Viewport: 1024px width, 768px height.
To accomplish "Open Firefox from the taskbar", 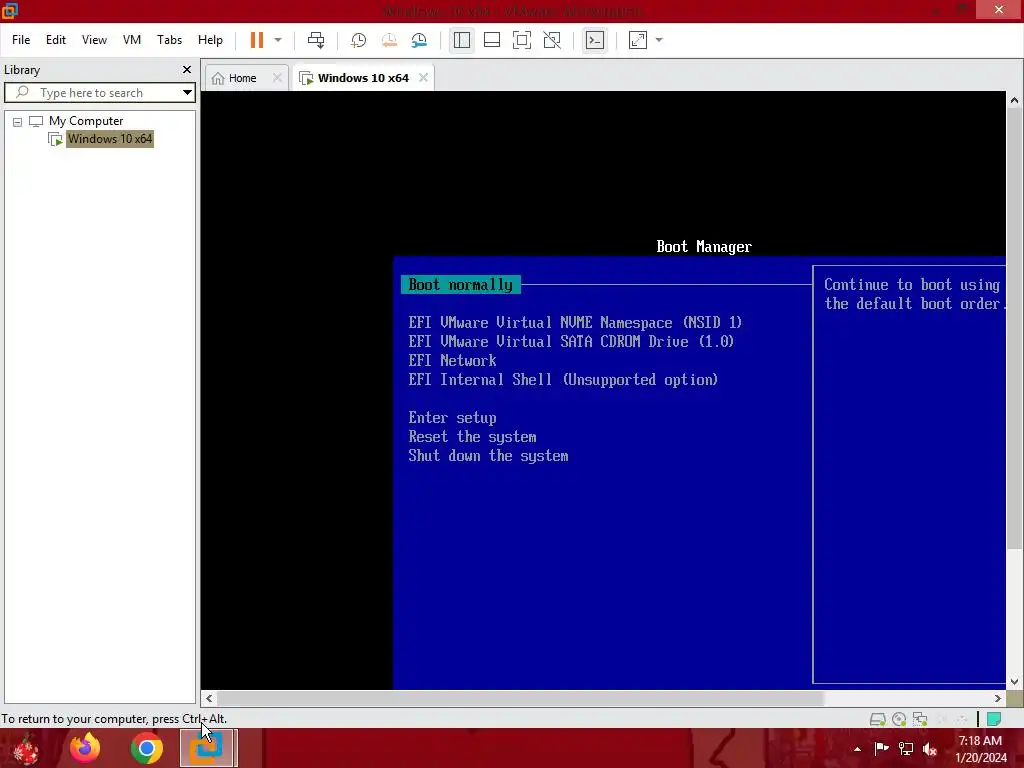I will tap(85, 748).
